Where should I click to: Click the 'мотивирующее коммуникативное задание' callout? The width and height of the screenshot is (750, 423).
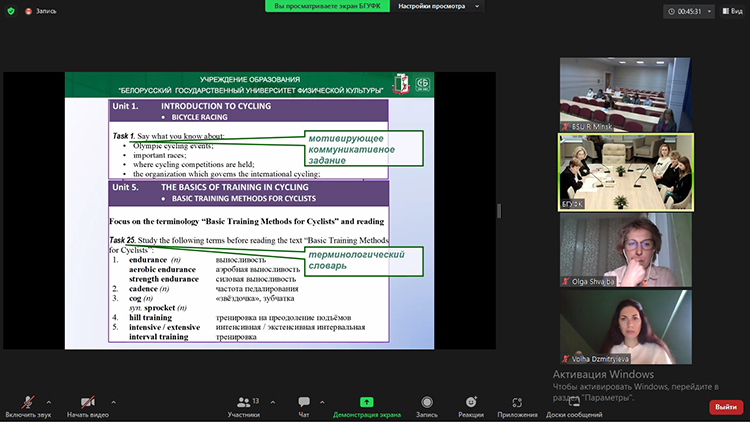[x=364, y=149]
